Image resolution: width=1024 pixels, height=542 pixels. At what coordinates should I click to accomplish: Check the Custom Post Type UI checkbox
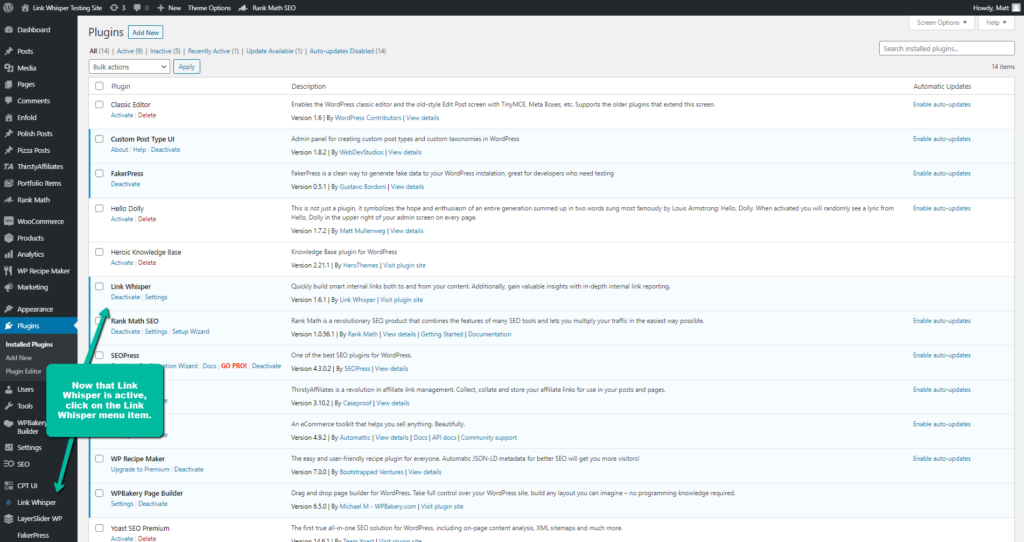pyautogui.click(x=99, y=139)
